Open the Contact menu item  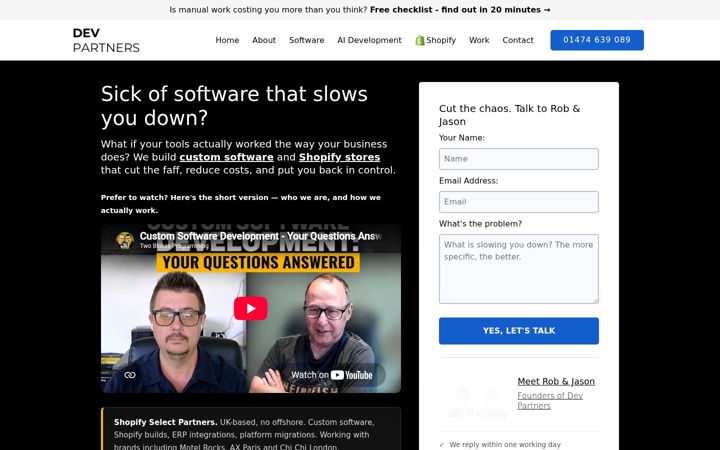coord(518,40)
